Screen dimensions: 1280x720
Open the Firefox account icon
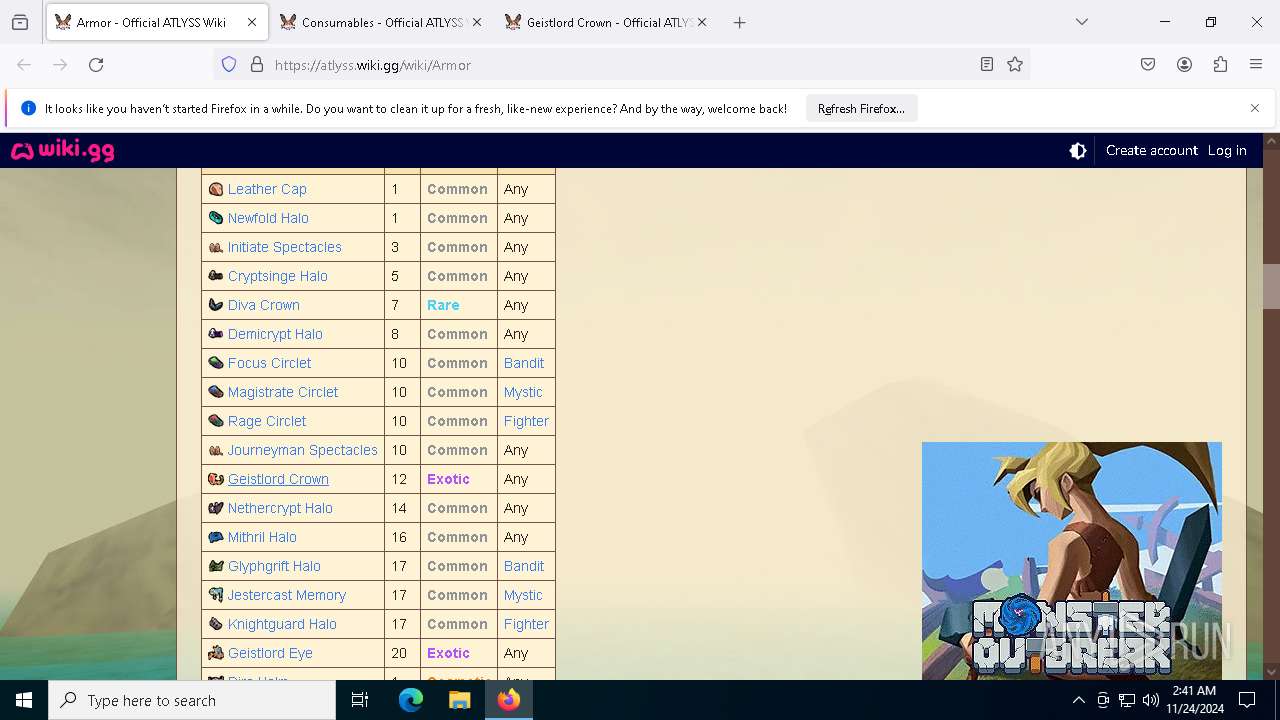coord(1184,65)
